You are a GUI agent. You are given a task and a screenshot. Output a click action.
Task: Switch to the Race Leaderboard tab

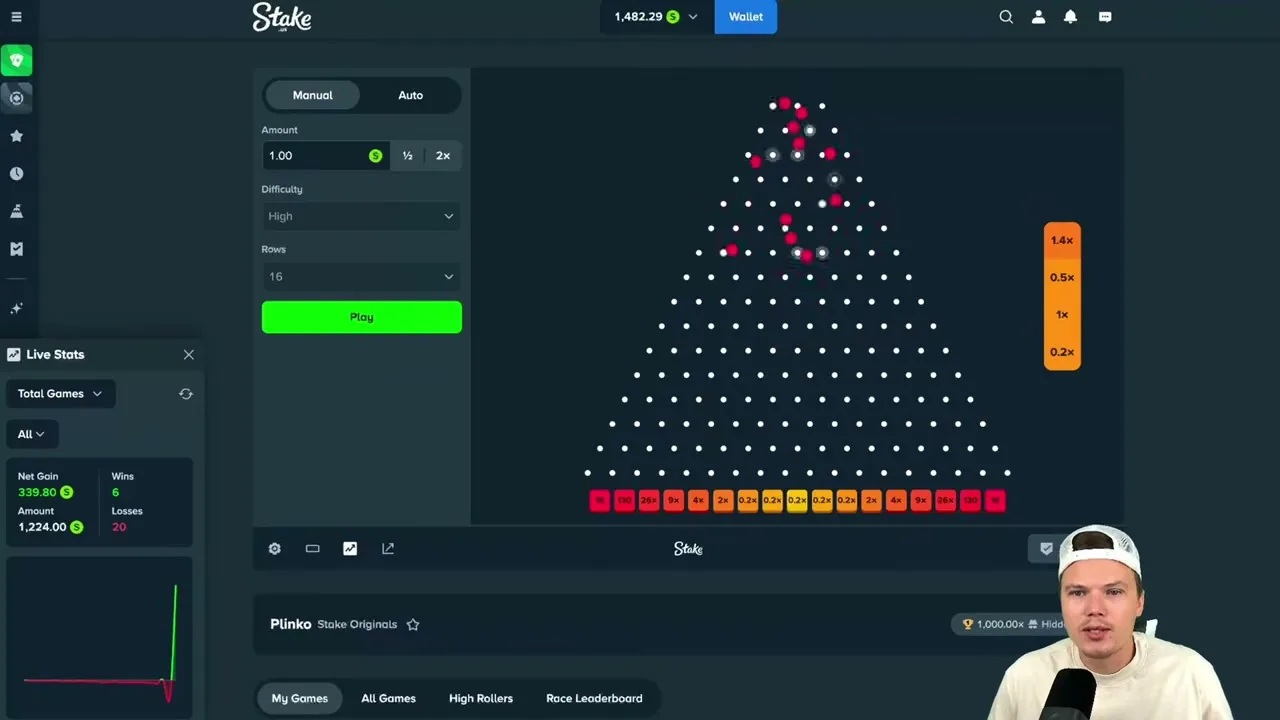(594, 698)
